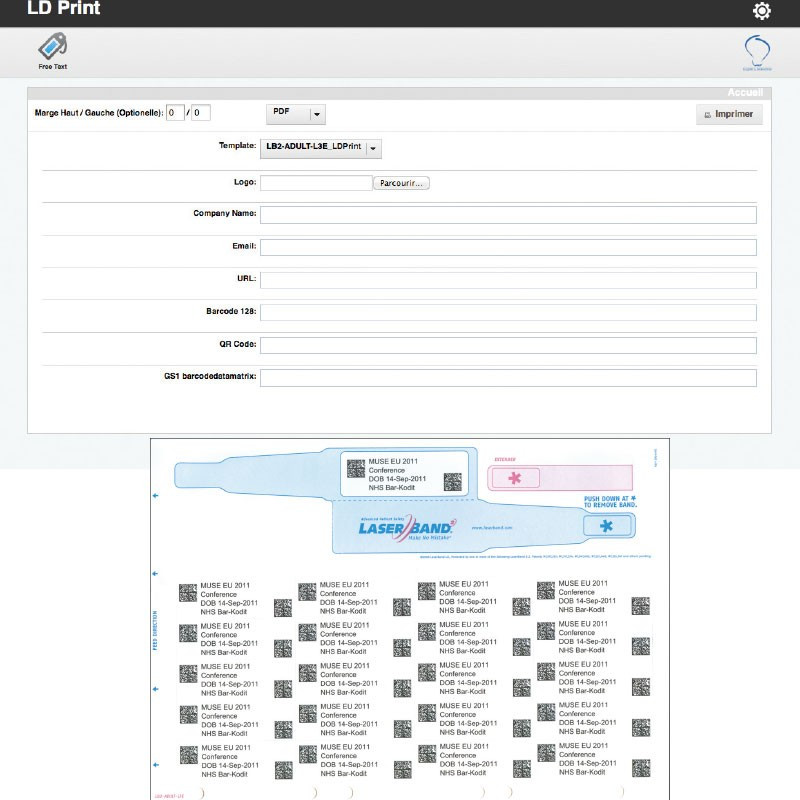Open settings with the gear icon

point(762,11)
